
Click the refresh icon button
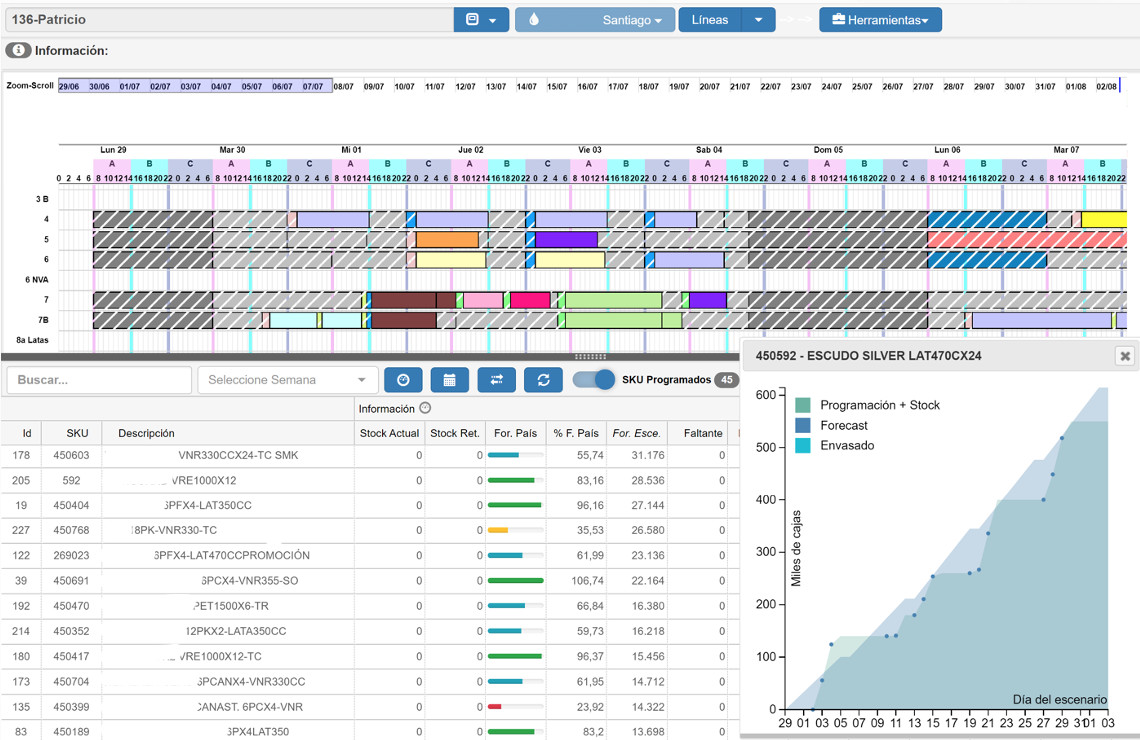[543, 379]
